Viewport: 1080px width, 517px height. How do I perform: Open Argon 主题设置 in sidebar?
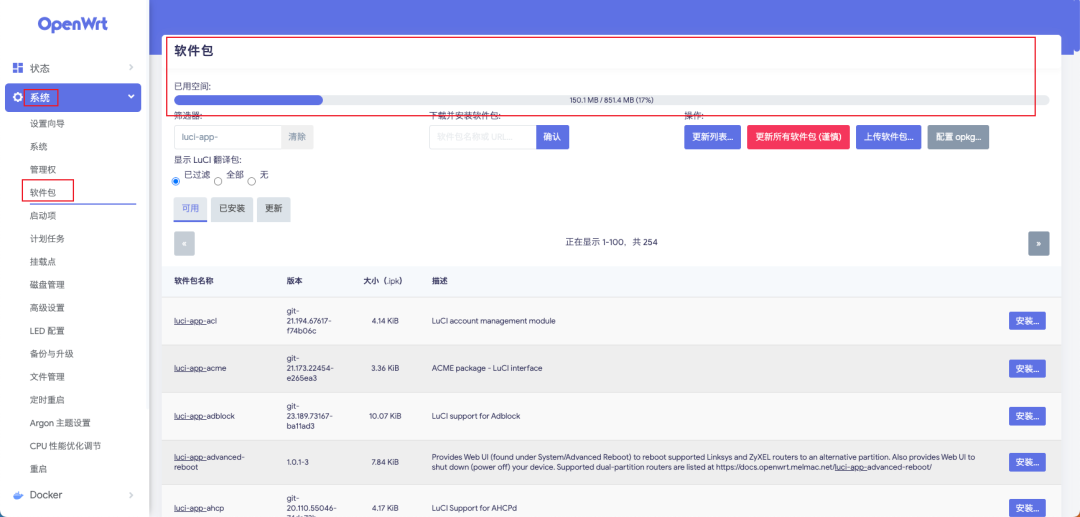[60, 423]
